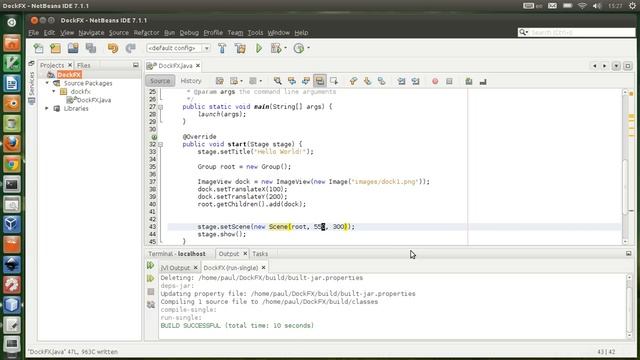The width and height of the screenshot is (640, 360).
Task: Switch to the Source view
Action: click(160, 81)
